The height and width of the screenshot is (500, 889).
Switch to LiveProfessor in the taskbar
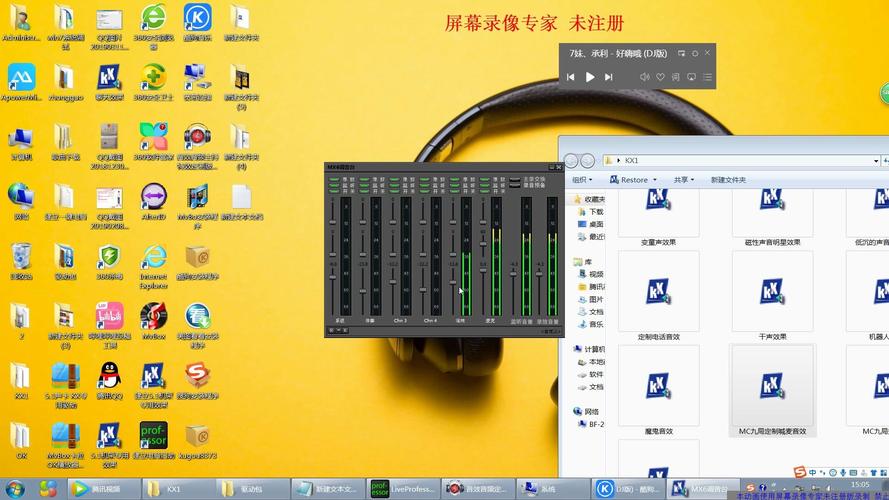[403, 489]
